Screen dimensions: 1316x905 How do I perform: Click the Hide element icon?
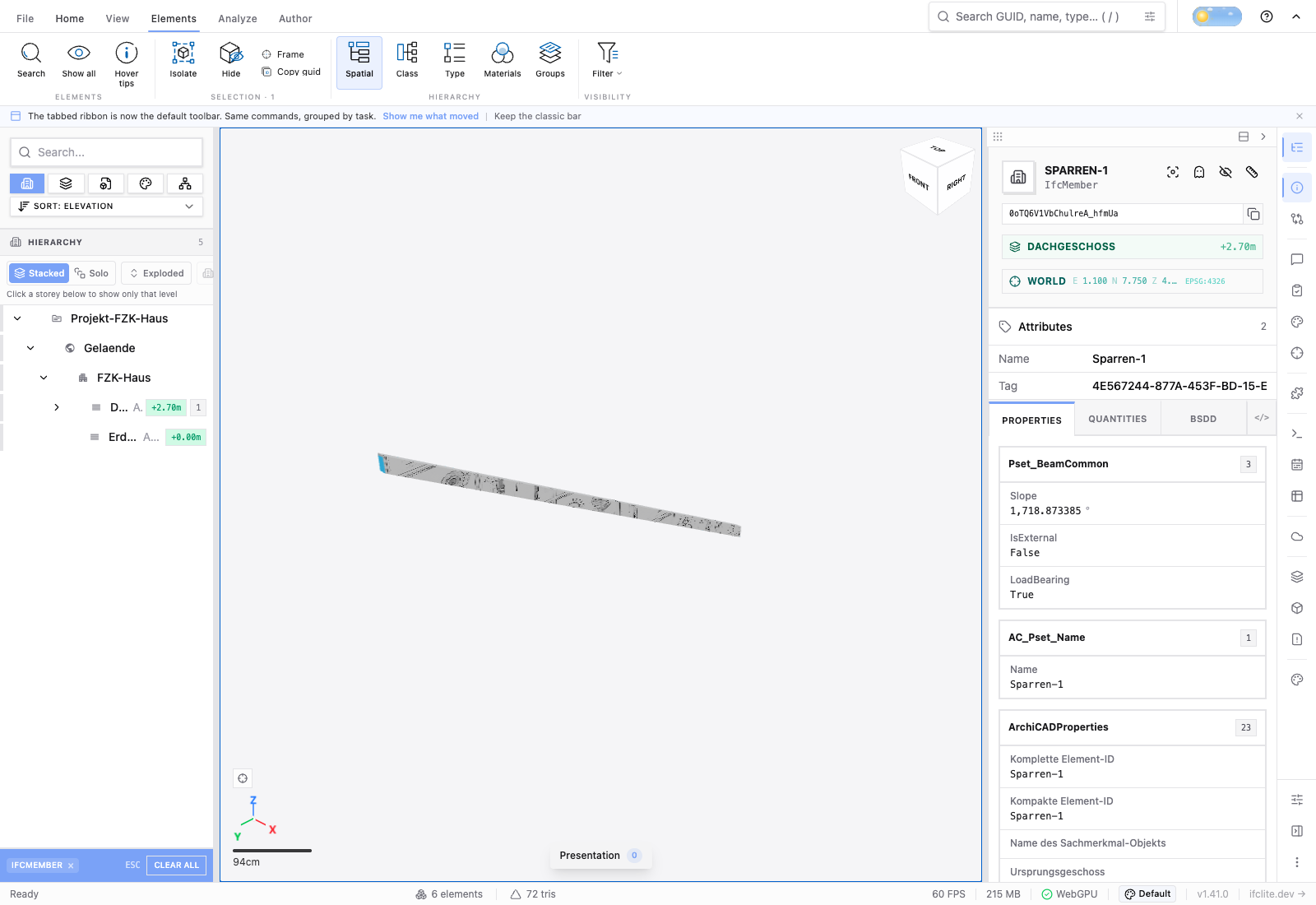231,53
